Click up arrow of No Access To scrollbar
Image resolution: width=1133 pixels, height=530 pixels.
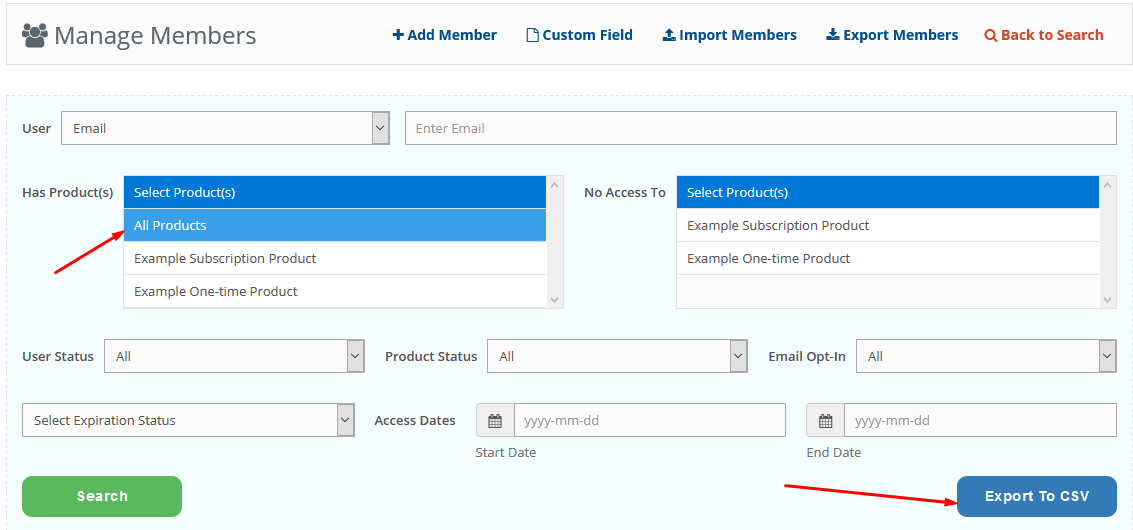coord(1108,184)
